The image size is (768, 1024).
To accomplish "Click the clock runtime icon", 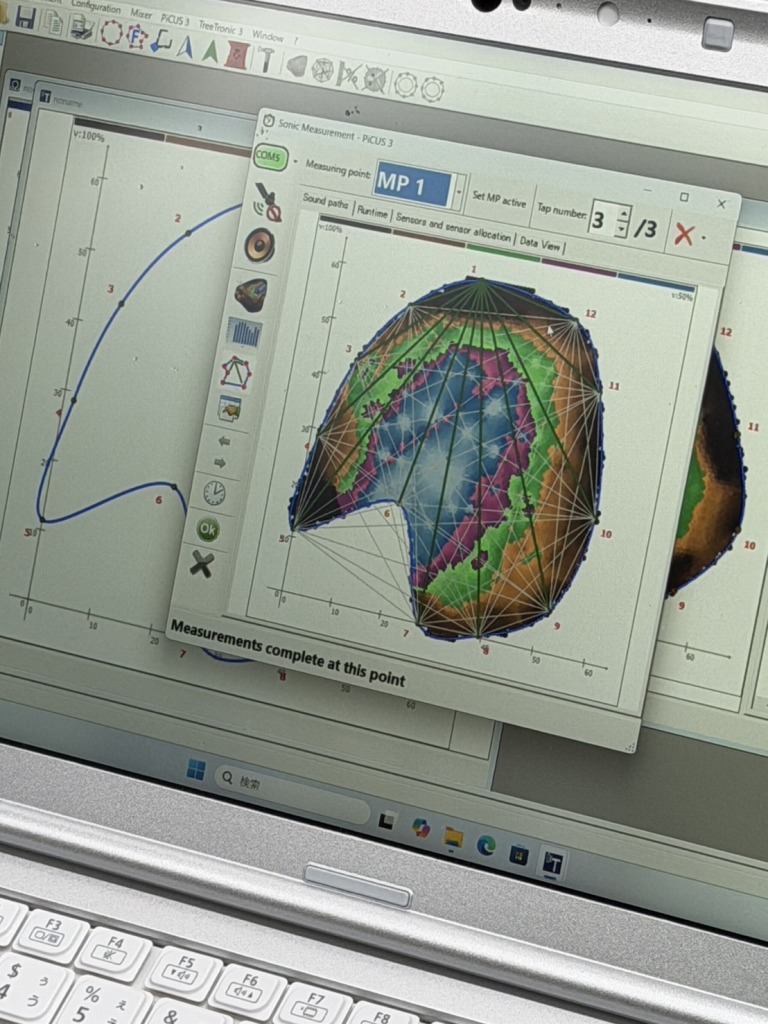I will (214, 493).
